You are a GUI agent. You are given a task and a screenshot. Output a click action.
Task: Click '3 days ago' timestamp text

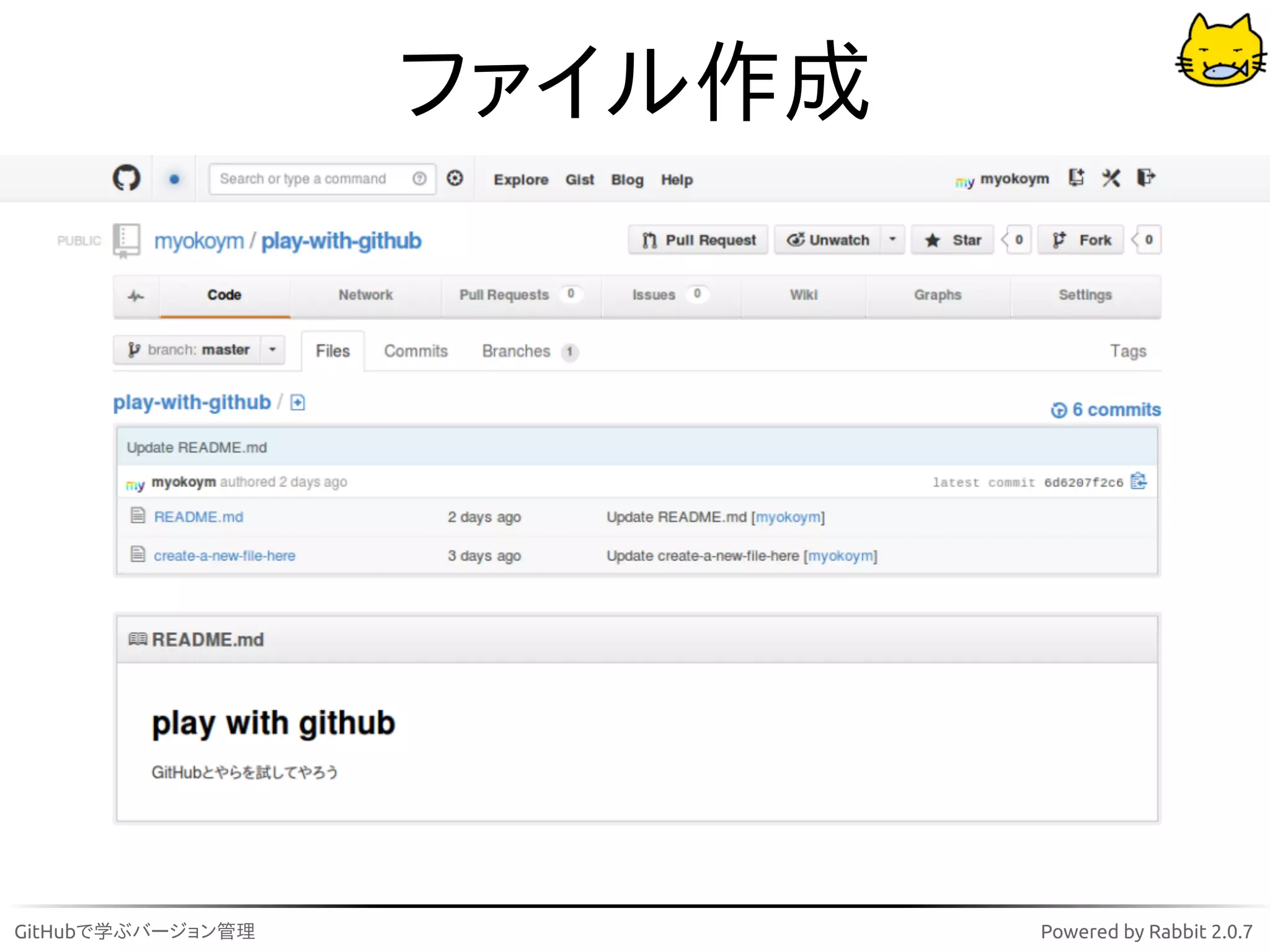[484, 557]
